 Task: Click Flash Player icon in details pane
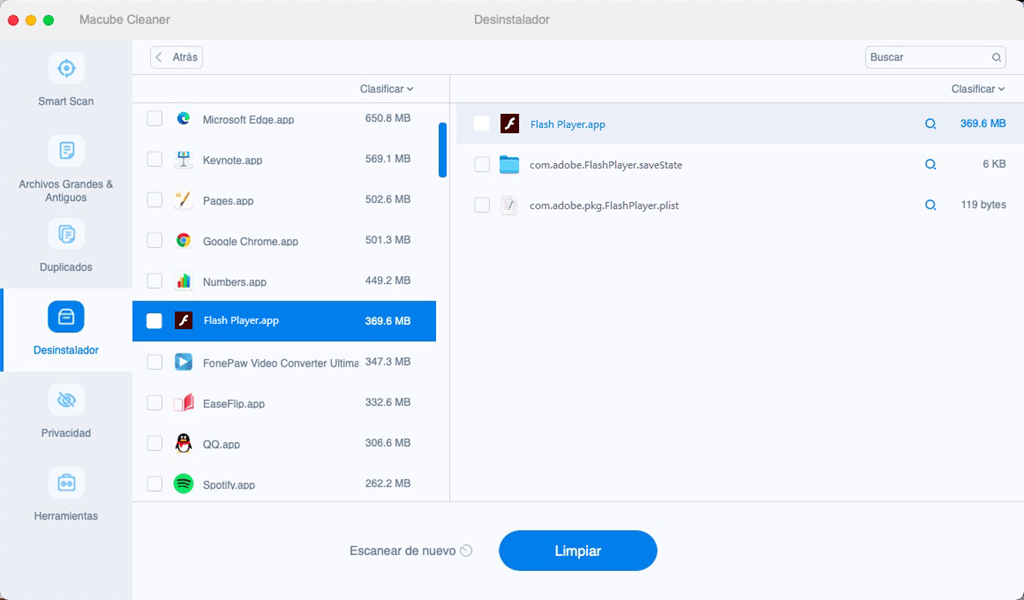coord(509,123)
